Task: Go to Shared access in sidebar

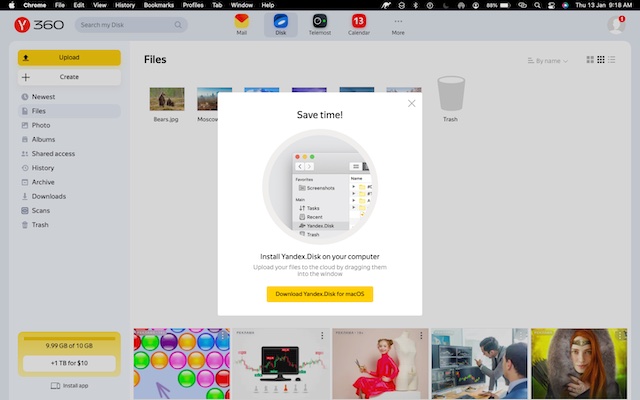Action: (53, 154)
